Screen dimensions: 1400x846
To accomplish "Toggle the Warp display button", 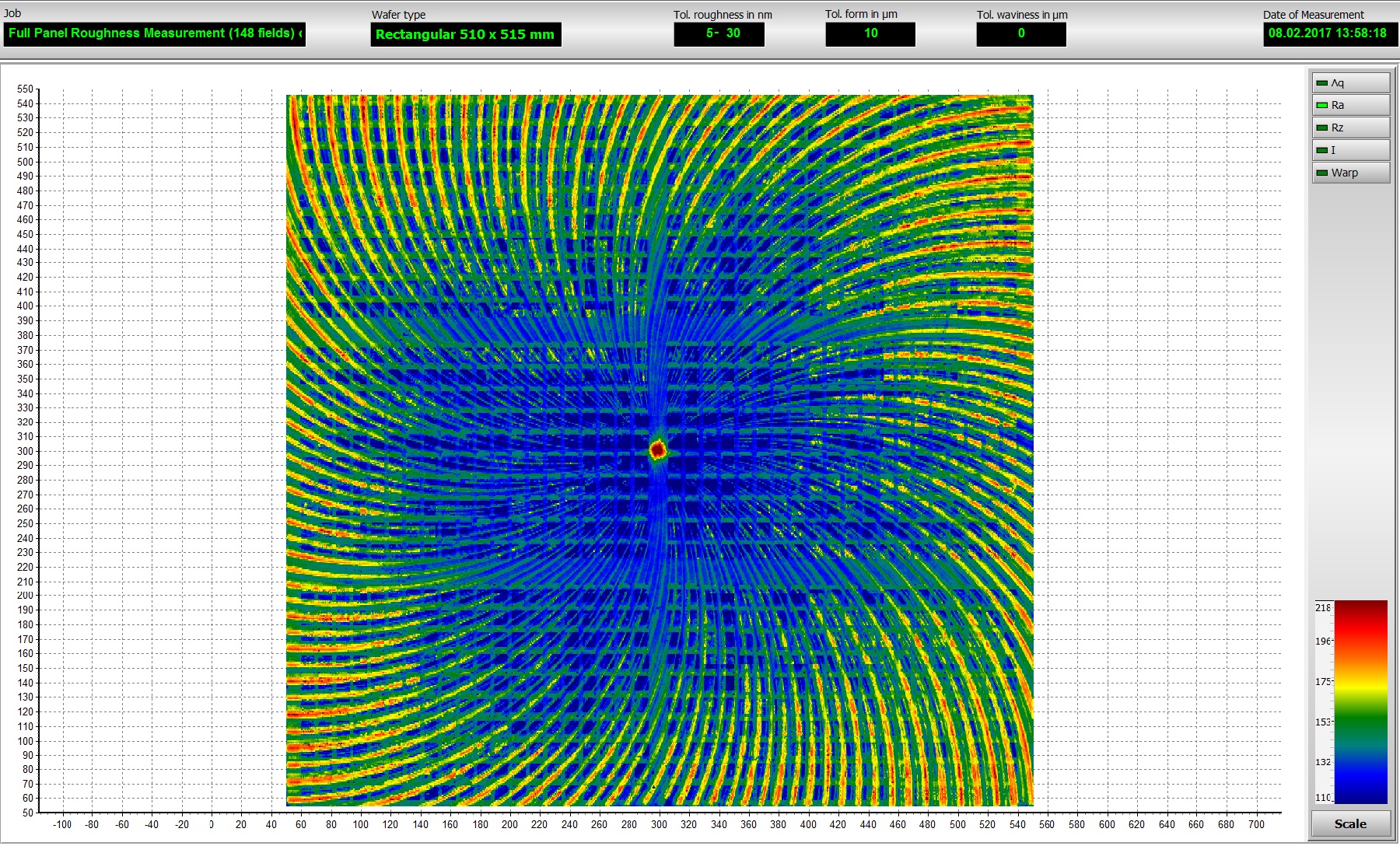I will 1351,173.
